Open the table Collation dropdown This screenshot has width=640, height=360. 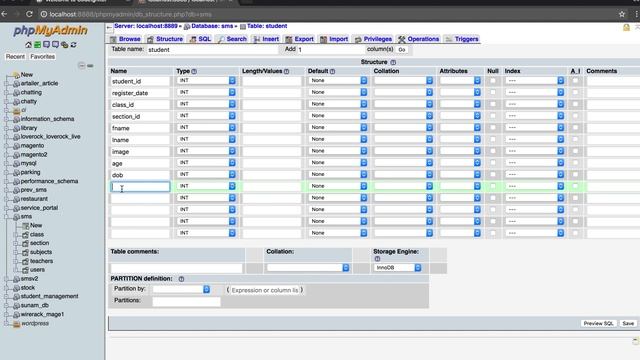coord(308,268)
